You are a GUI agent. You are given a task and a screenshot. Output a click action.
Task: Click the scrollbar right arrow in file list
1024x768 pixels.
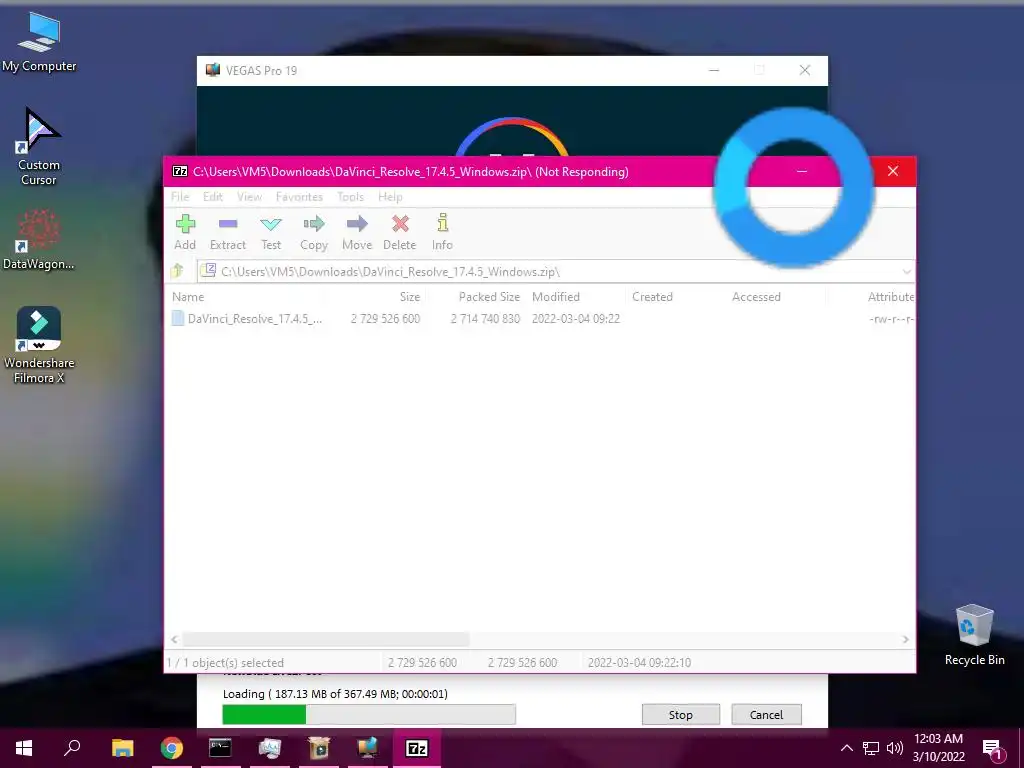click(x=906, y=639)
